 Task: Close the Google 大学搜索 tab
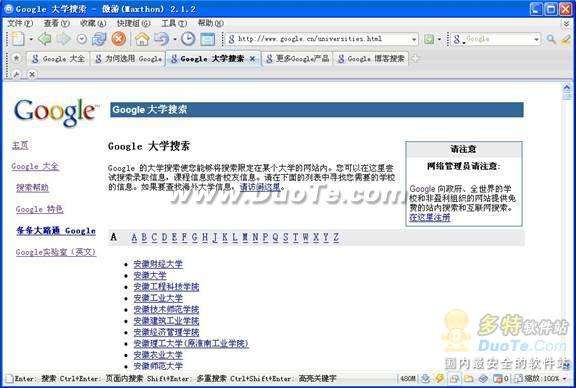click(x=252, y=58)
